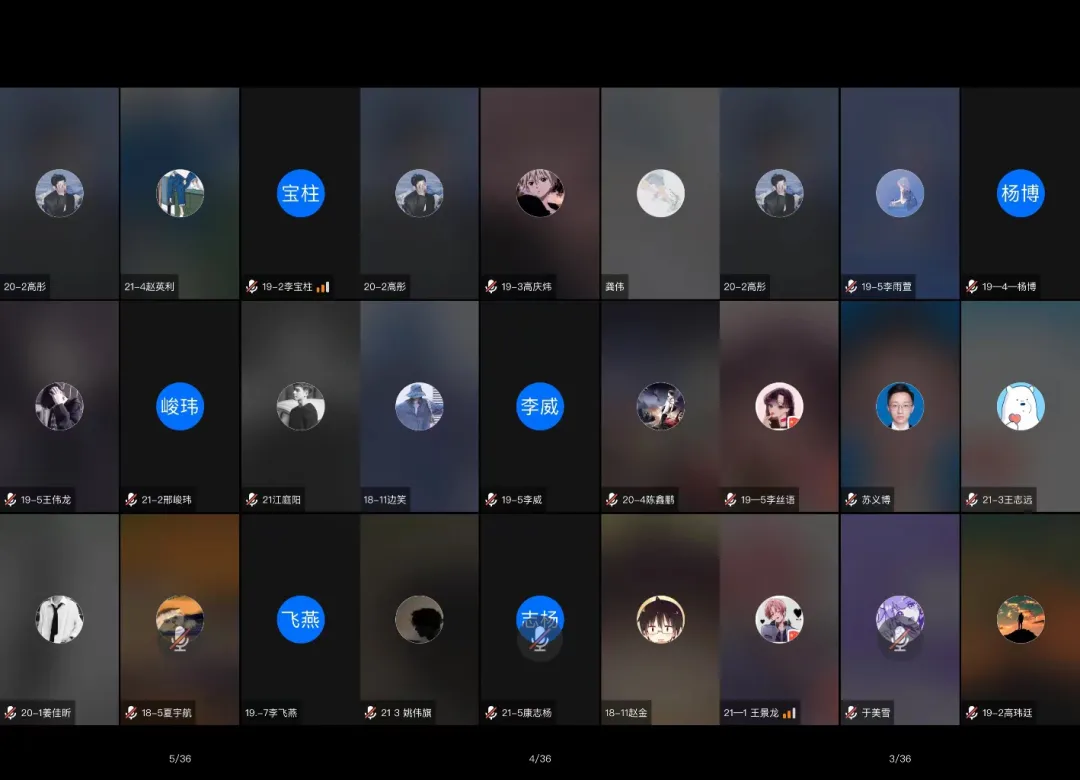This screenshot has width=1080, height=780.
Task: Click the muted mic icon beside 19-3高庆炜
Action: 491,287
